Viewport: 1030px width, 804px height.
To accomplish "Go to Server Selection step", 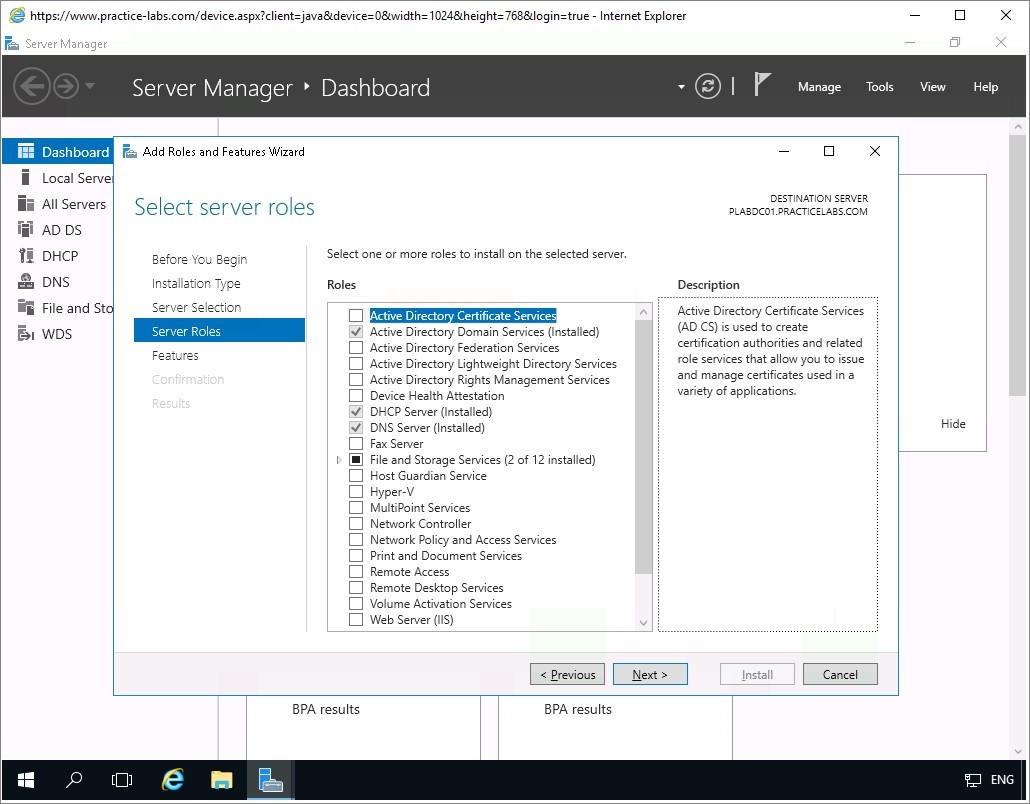I will (196, 307).
